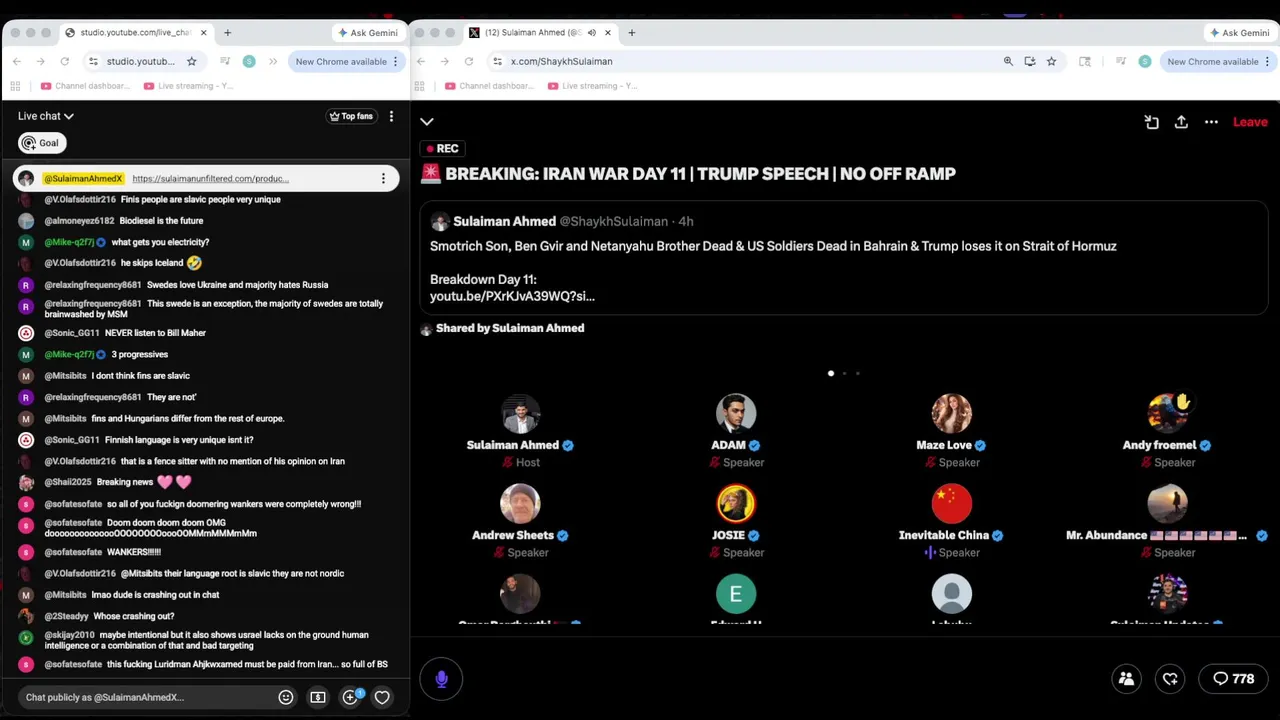The width and height of the screenshot is (1280, 720).
Task: Open live chat three-dot options menu
Action: 391,116
